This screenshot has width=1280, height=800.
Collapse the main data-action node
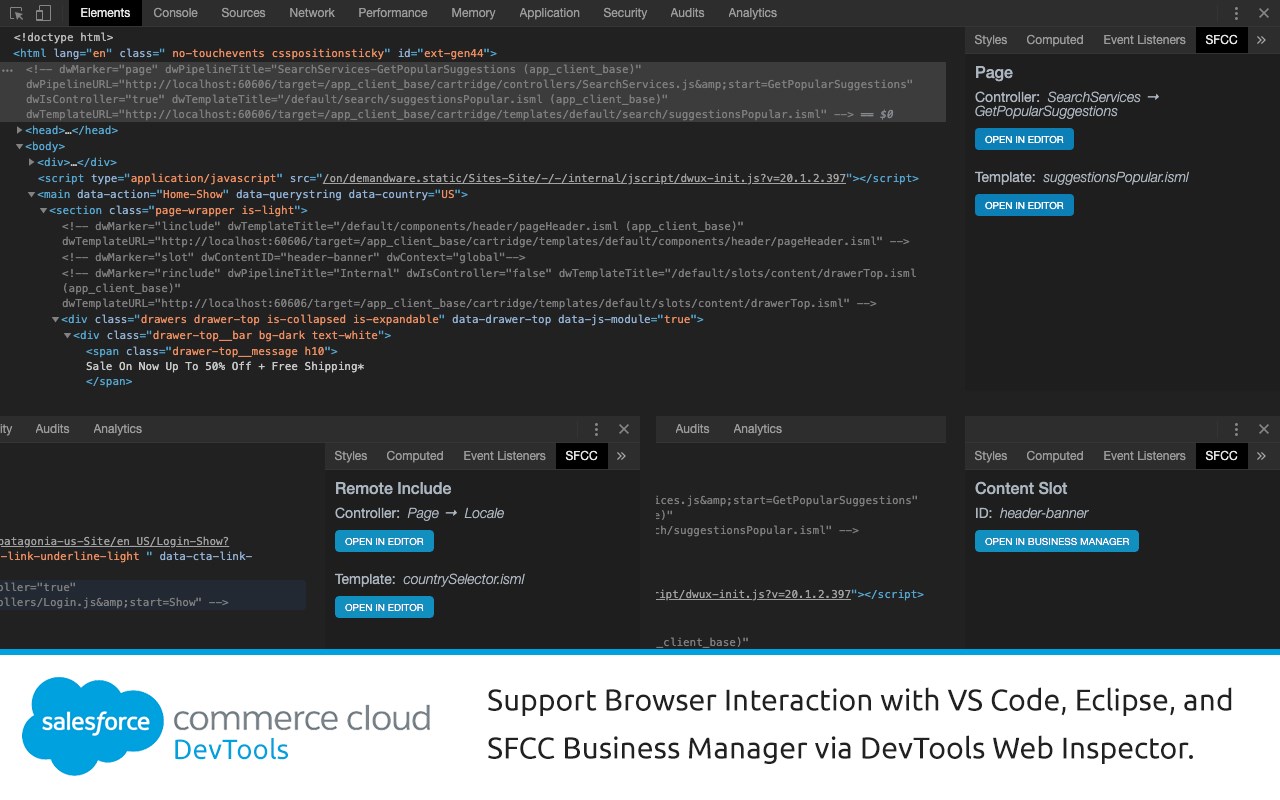pos(32,194)
